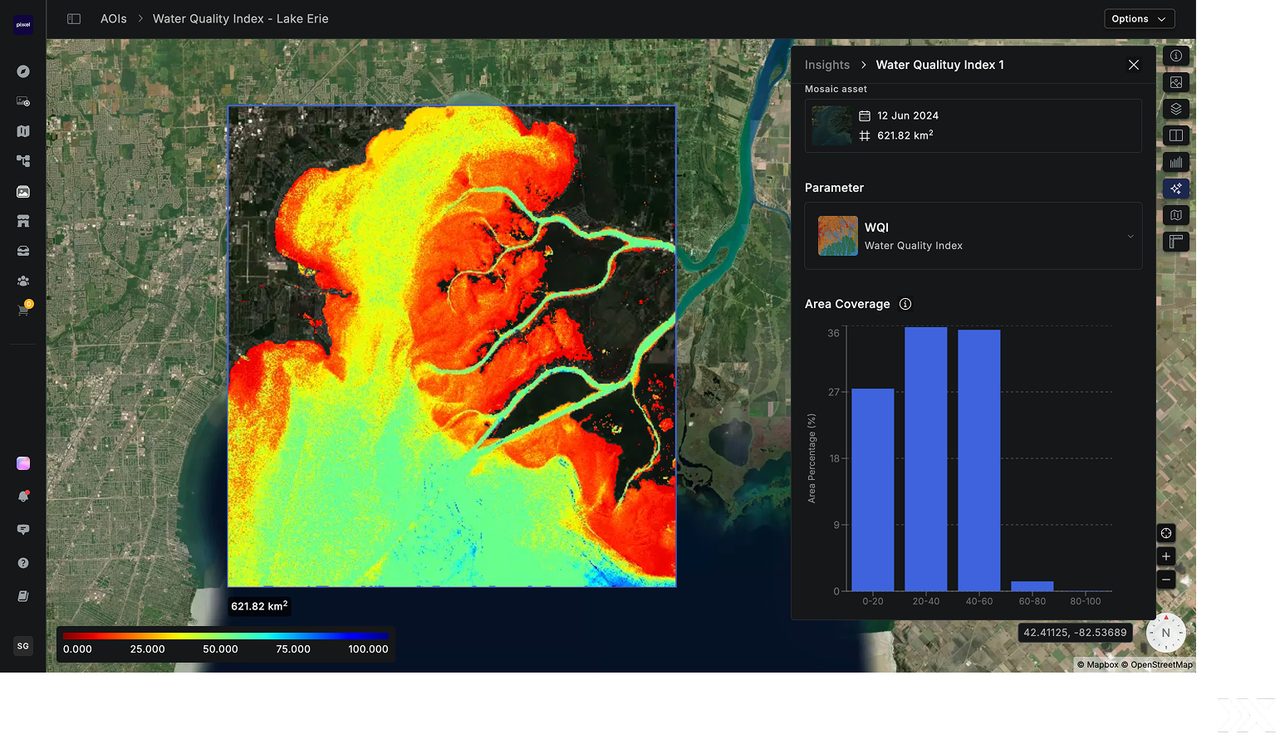Click Water Qualituy Index 1 breadcrumb title
Screen dimensions: 1280x739
click(940, 65)
